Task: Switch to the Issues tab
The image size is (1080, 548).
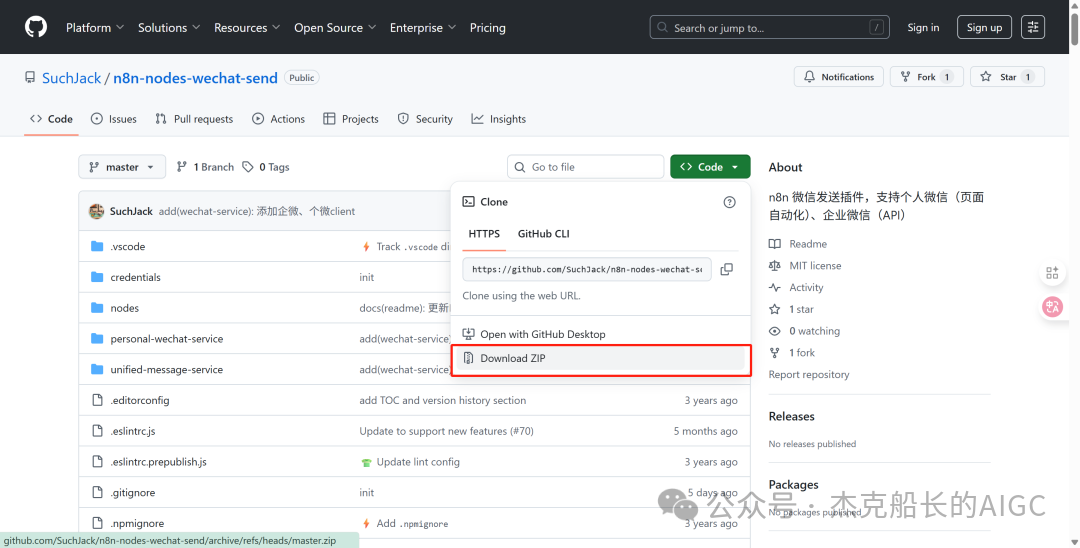Action: coord(114,119)
